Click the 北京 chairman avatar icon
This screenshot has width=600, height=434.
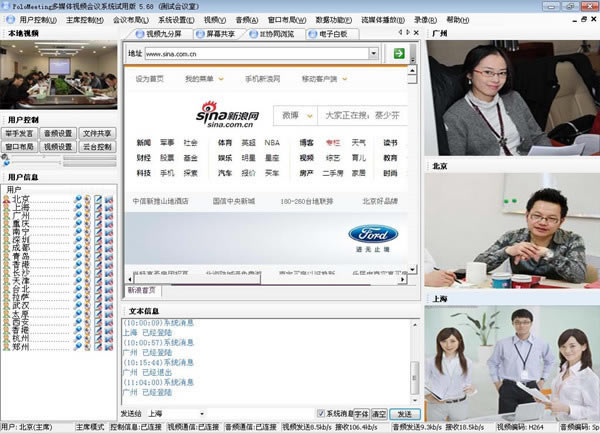click(7, 199)
